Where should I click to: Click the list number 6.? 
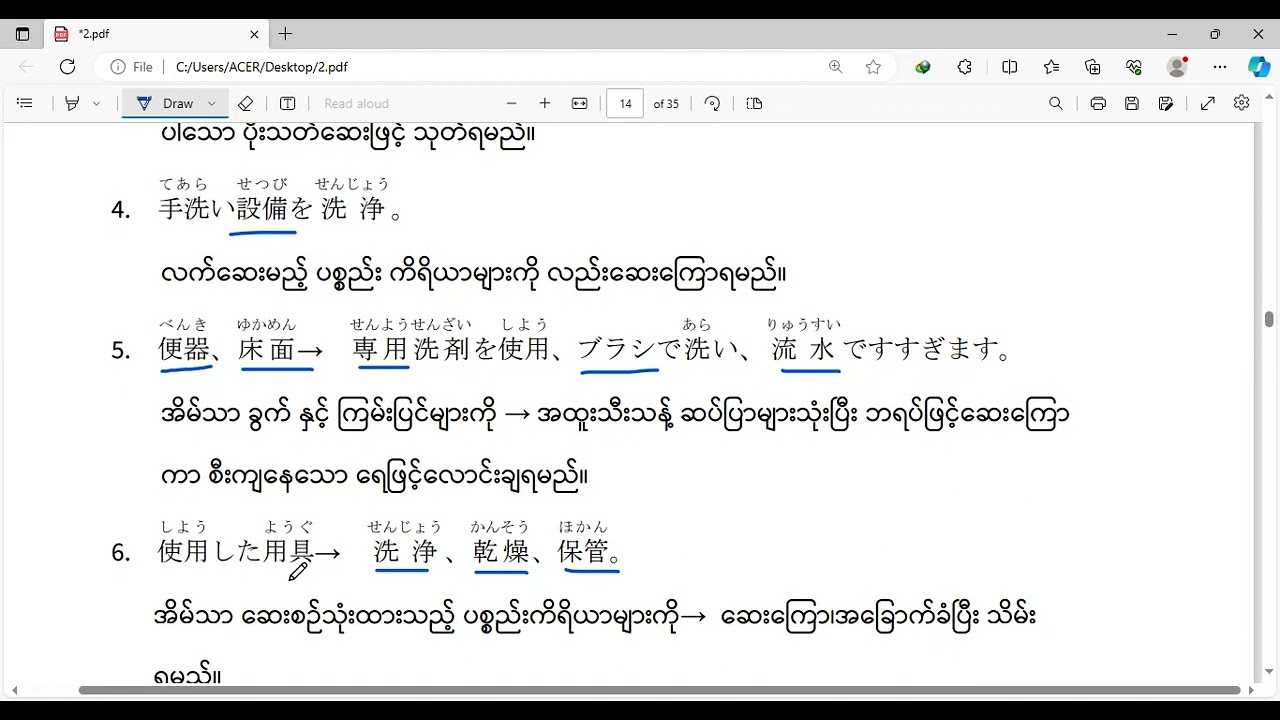point(121,552)
